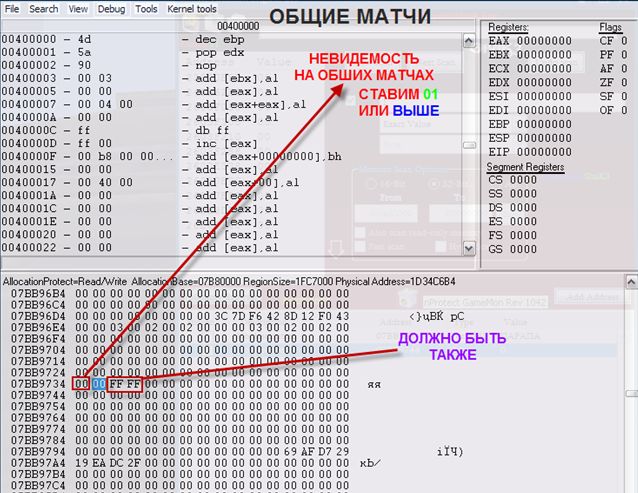Select disassembly row at address 00400022
638x493 pixels.
232,248
